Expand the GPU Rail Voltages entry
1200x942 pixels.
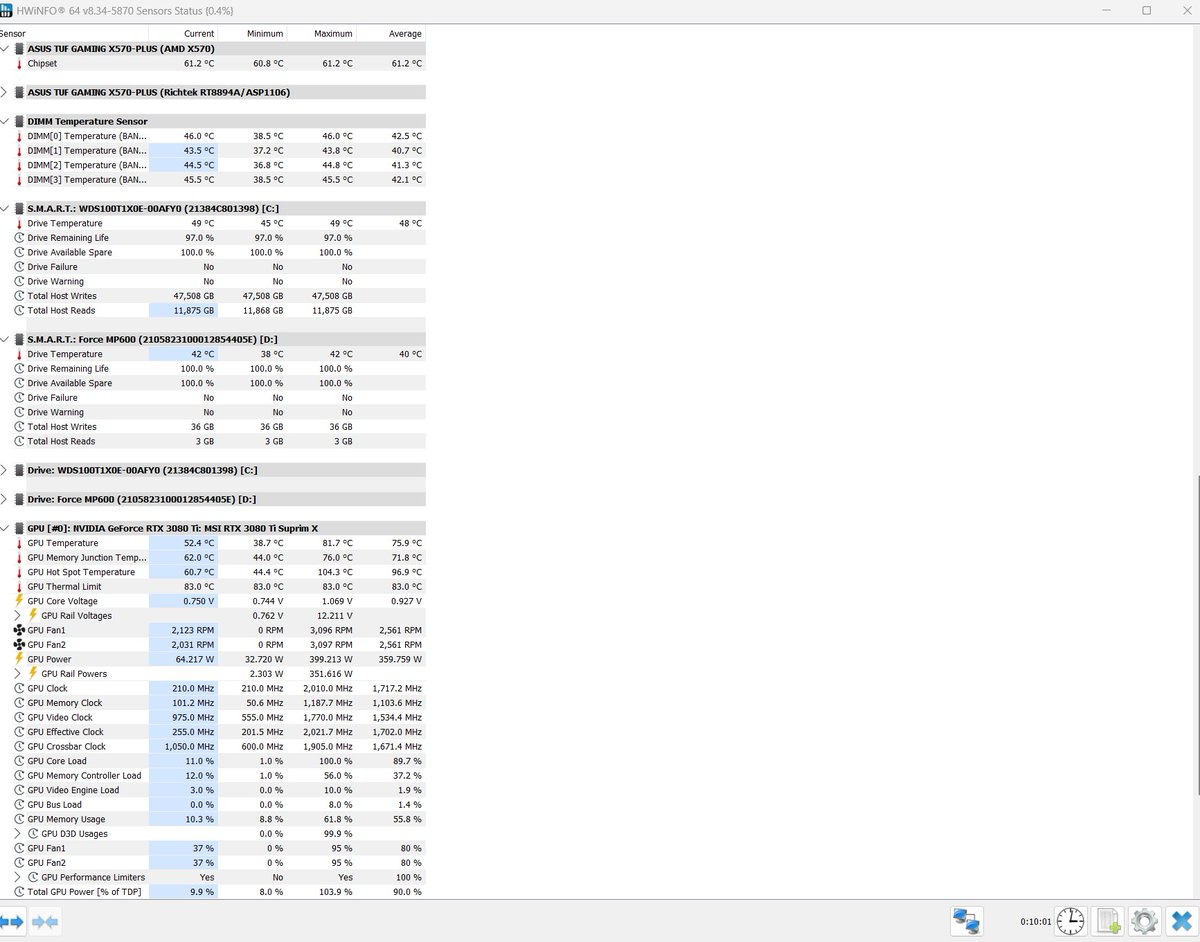[x=18, y=615]
